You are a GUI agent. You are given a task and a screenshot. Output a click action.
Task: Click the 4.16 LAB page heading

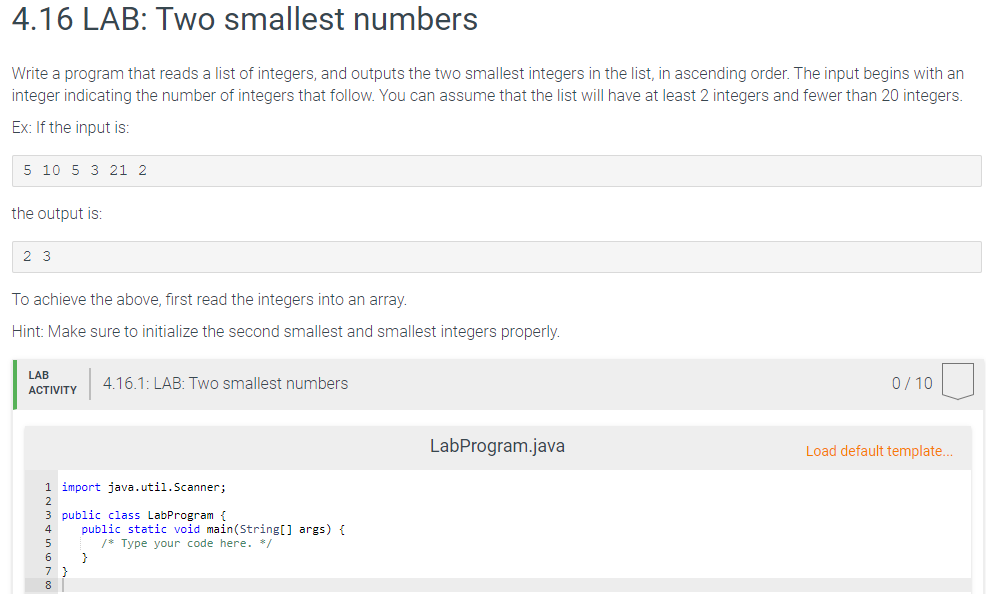245,19
